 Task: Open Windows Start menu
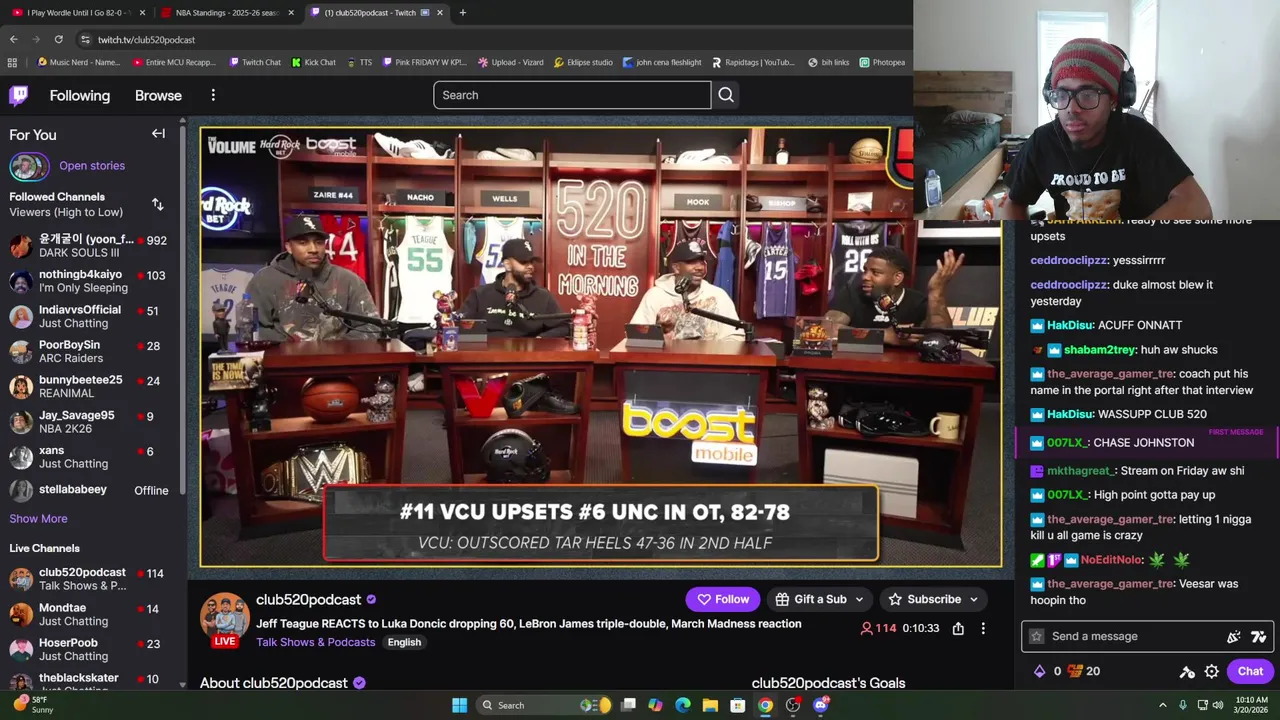459,705
